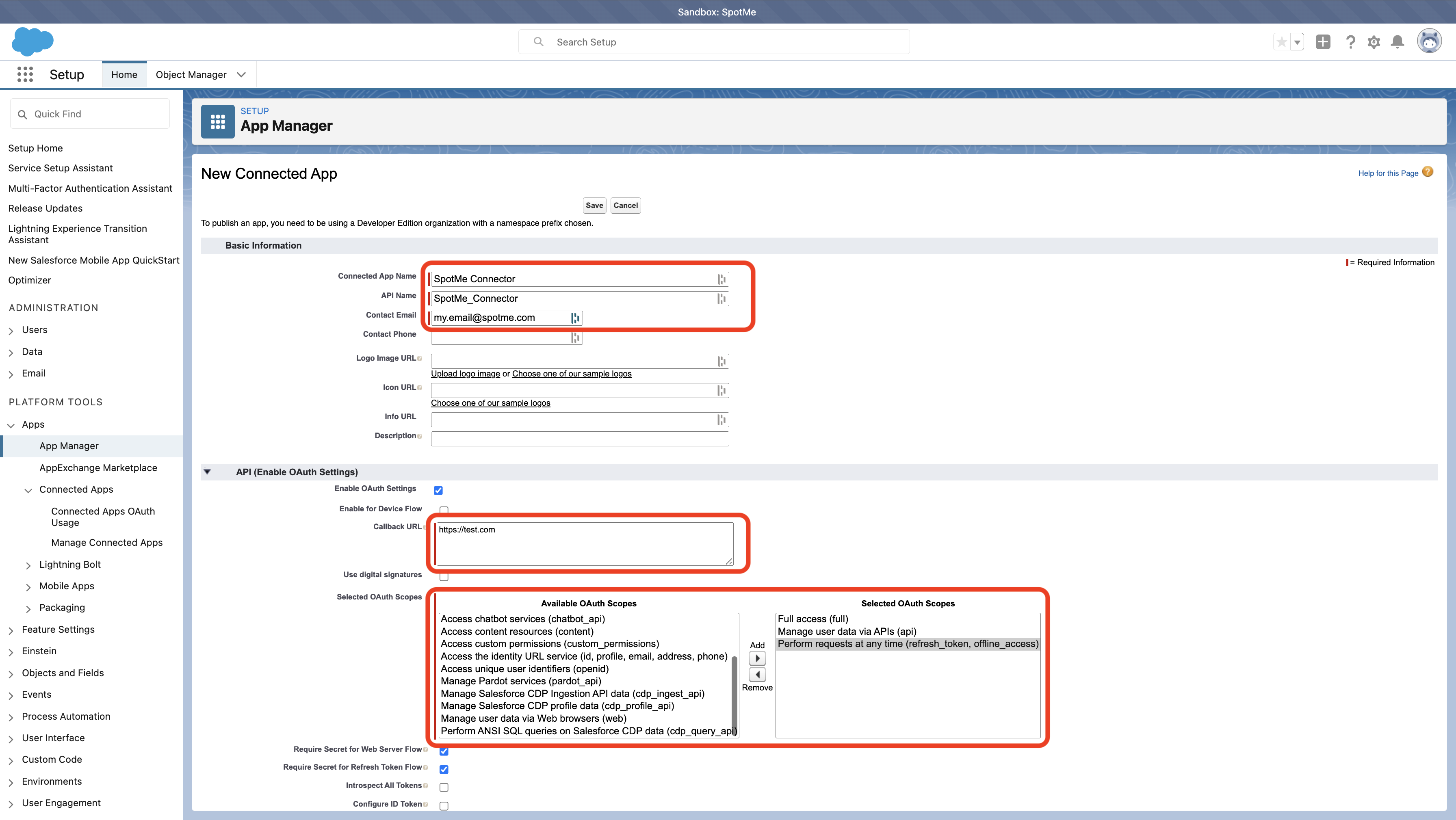Open App Manager in sidebar
Screen dimensions: 1456x820
[x=69, y=446]
